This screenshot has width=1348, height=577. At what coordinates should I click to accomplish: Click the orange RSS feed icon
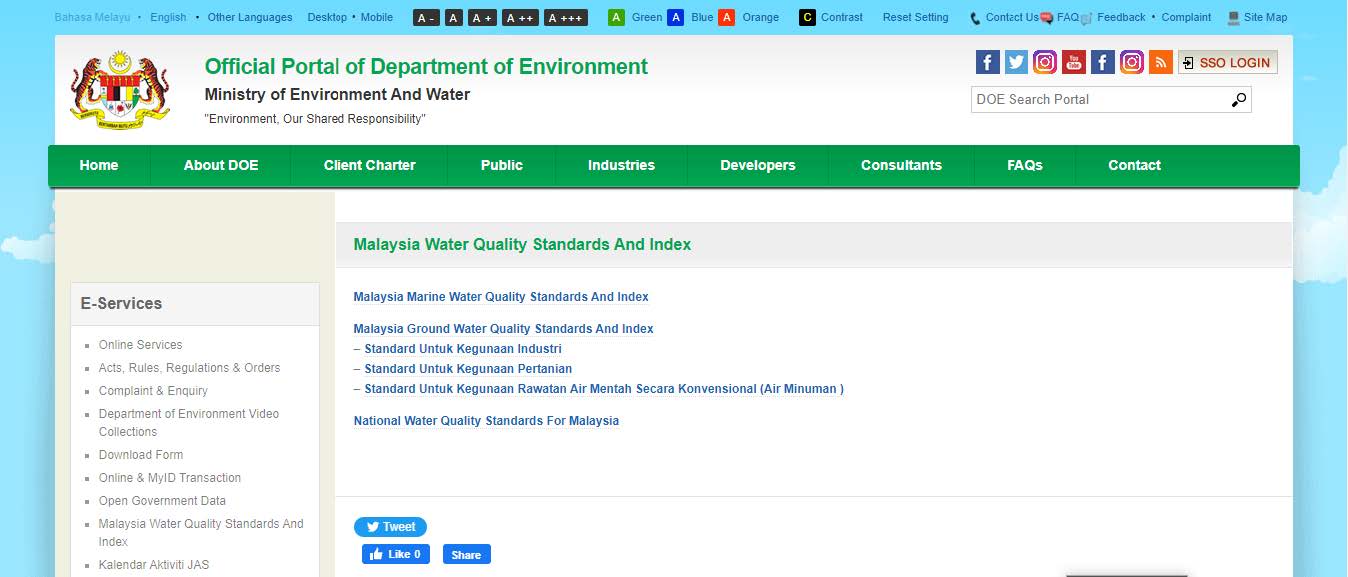pyautogui.click(x=1160, y=62)
